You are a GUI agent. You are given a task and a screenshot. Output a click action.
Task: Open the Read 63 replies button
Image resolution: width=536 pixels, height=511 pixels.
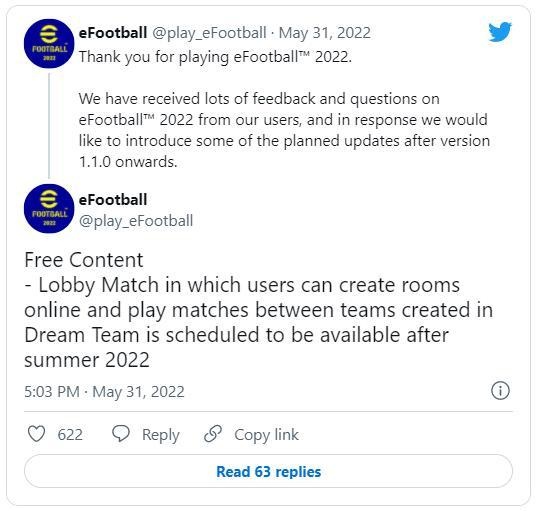tap(268, 471)
